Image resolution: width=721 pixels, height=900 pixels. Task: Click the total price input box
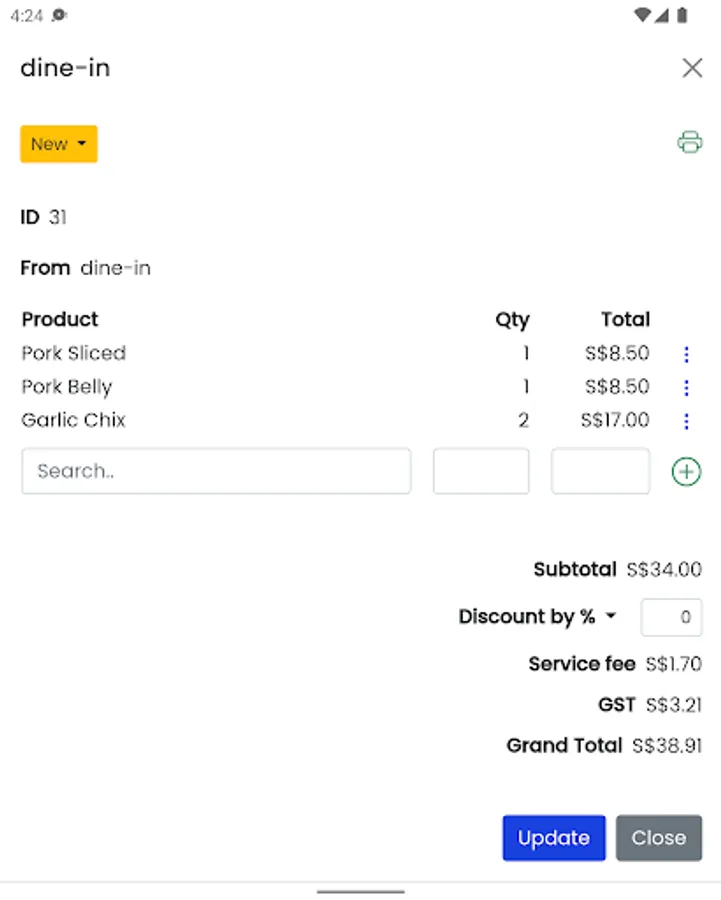click(600, 471)
